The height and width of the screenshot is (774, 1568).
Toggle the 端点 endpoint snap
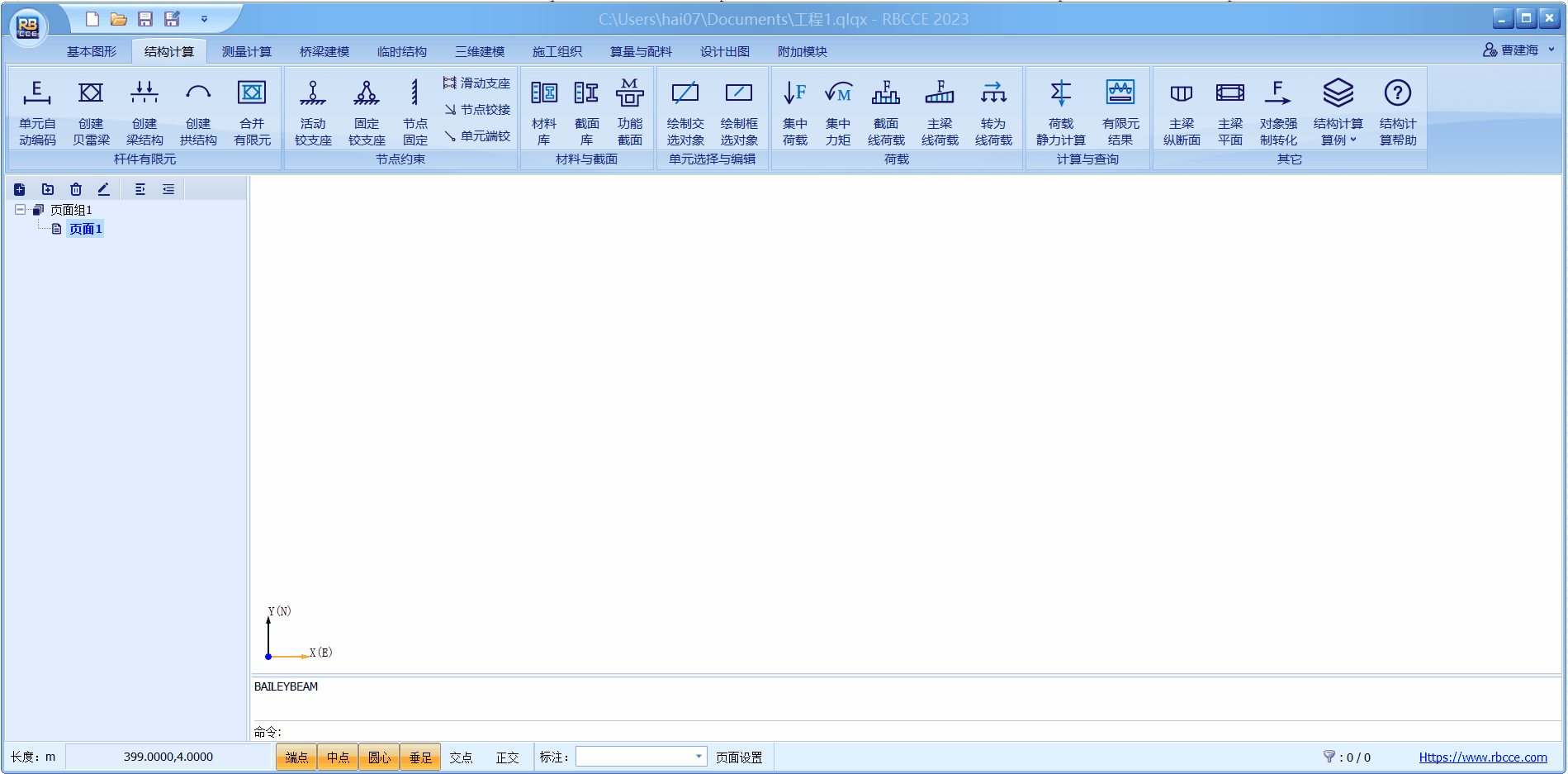[296, 757]
